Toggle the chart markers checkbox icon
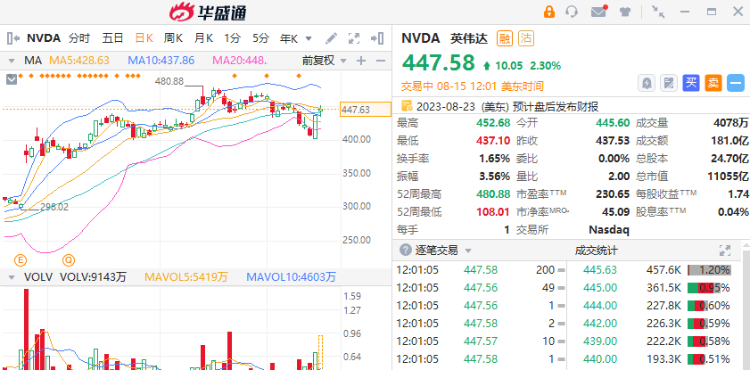This screenshot has height=370, width=750. click(11, 79)
